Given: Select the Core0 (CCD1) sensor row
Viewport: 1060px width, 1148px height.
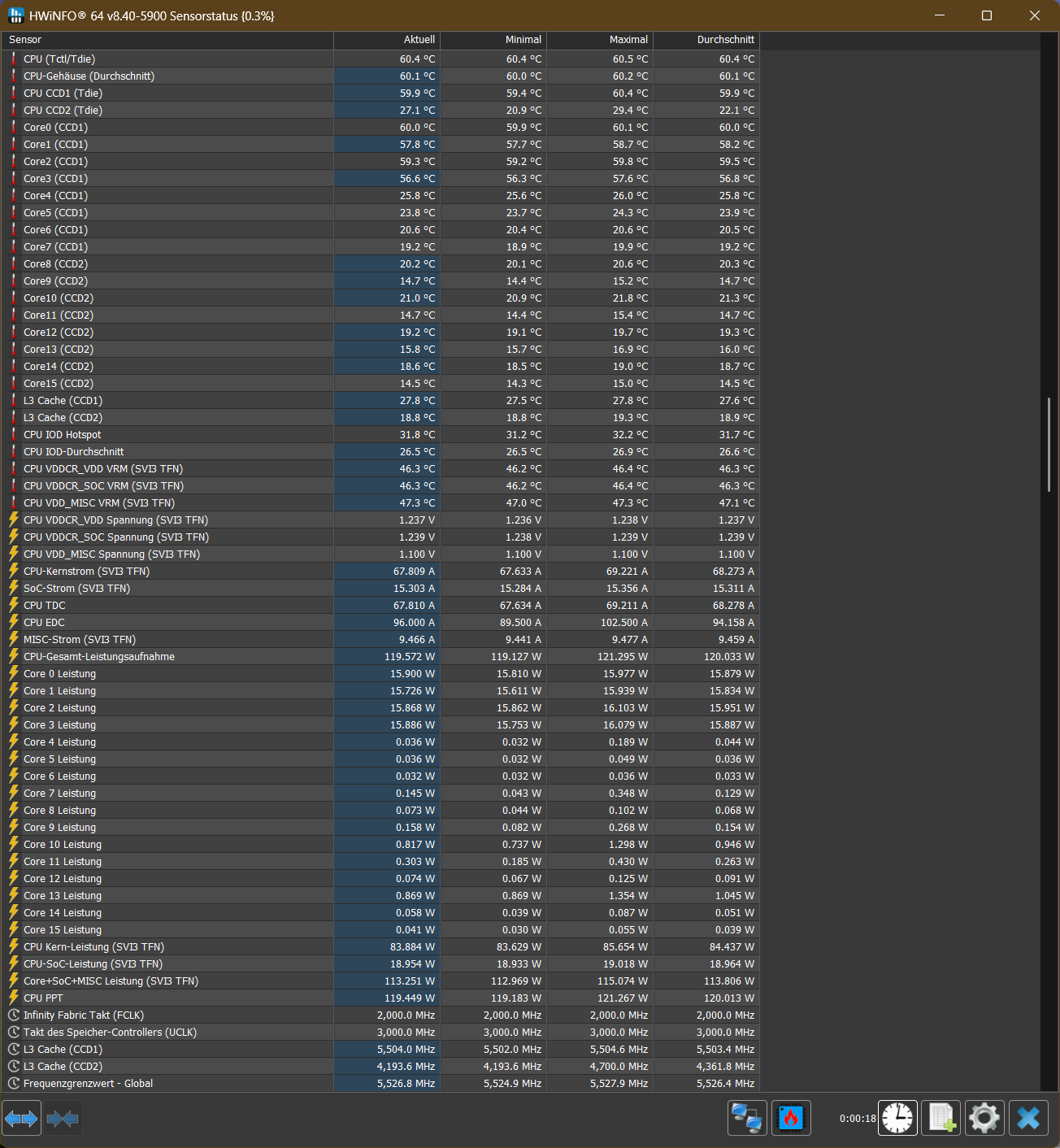Looking at the screenshot, I should 381,128.
